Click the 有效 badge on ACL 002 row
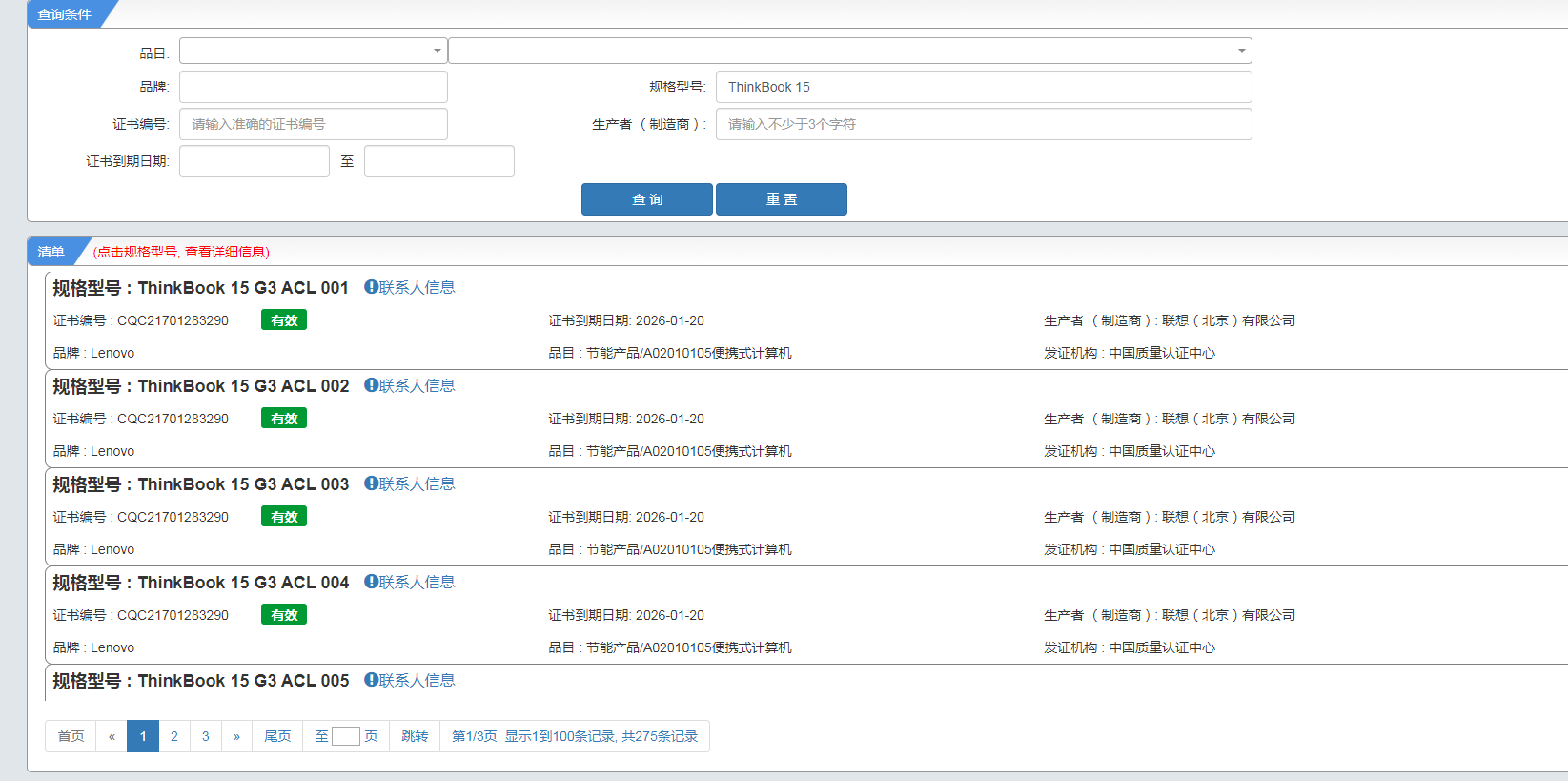This screenshot has width=1568, height=781. coord(284,419)
